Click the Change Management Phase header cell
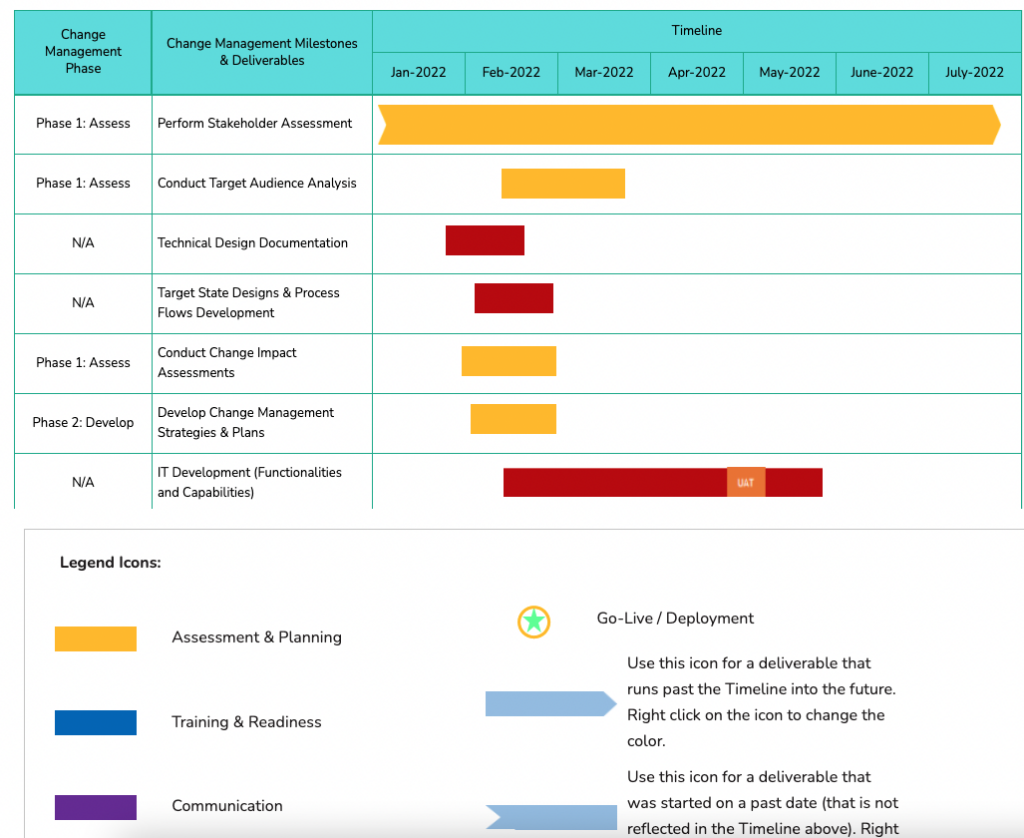1024x838 pixels. (x=83, y=52)
